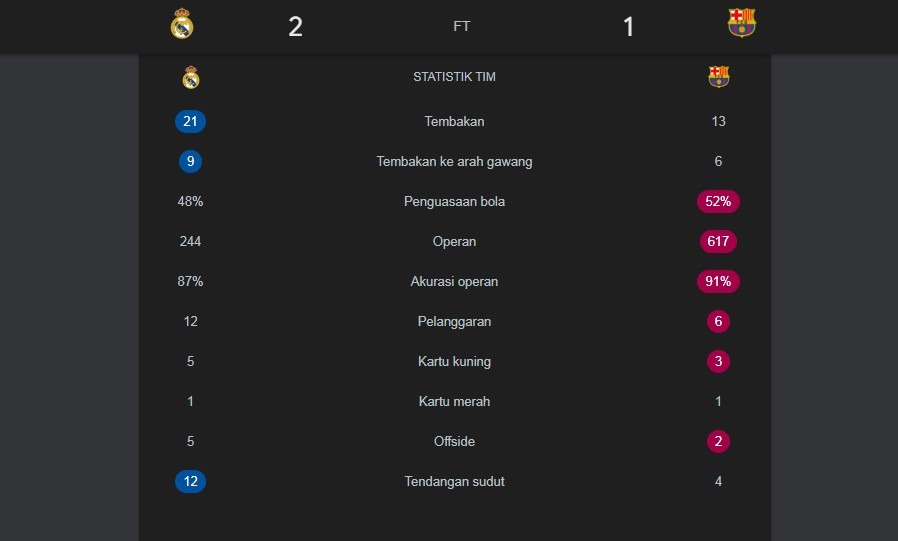The height and width of the screenshot is (541, 898).
Task: Select the Real Madrid crest beside STATISTIK TIM
Action: pyautogui.click(x=191, y=77)
